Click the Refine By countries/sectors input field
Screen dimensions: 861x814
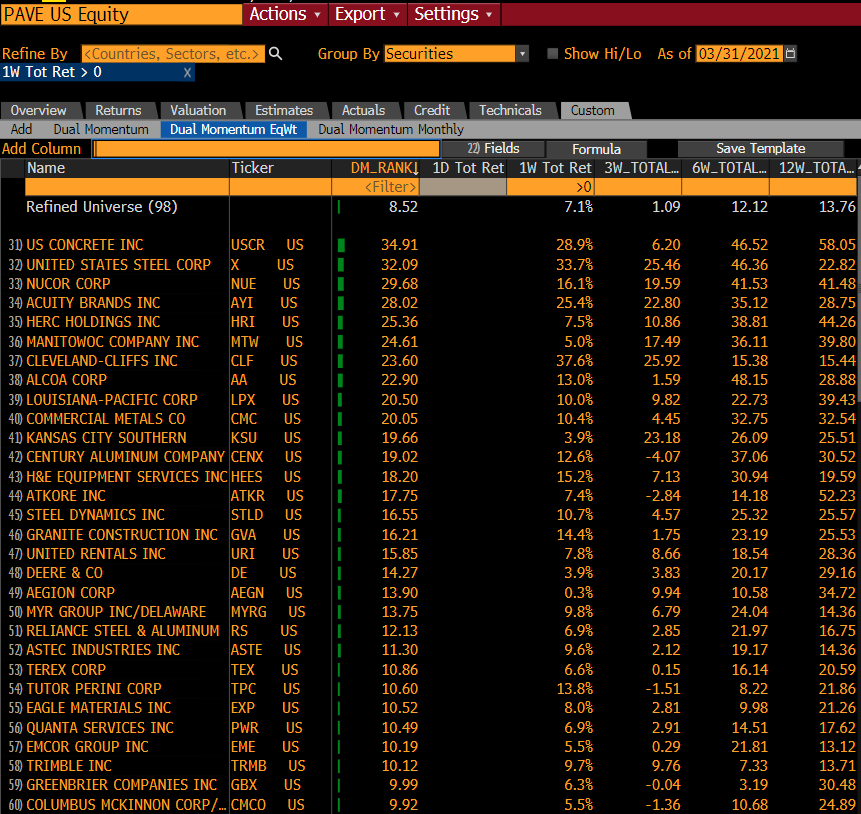172,54
